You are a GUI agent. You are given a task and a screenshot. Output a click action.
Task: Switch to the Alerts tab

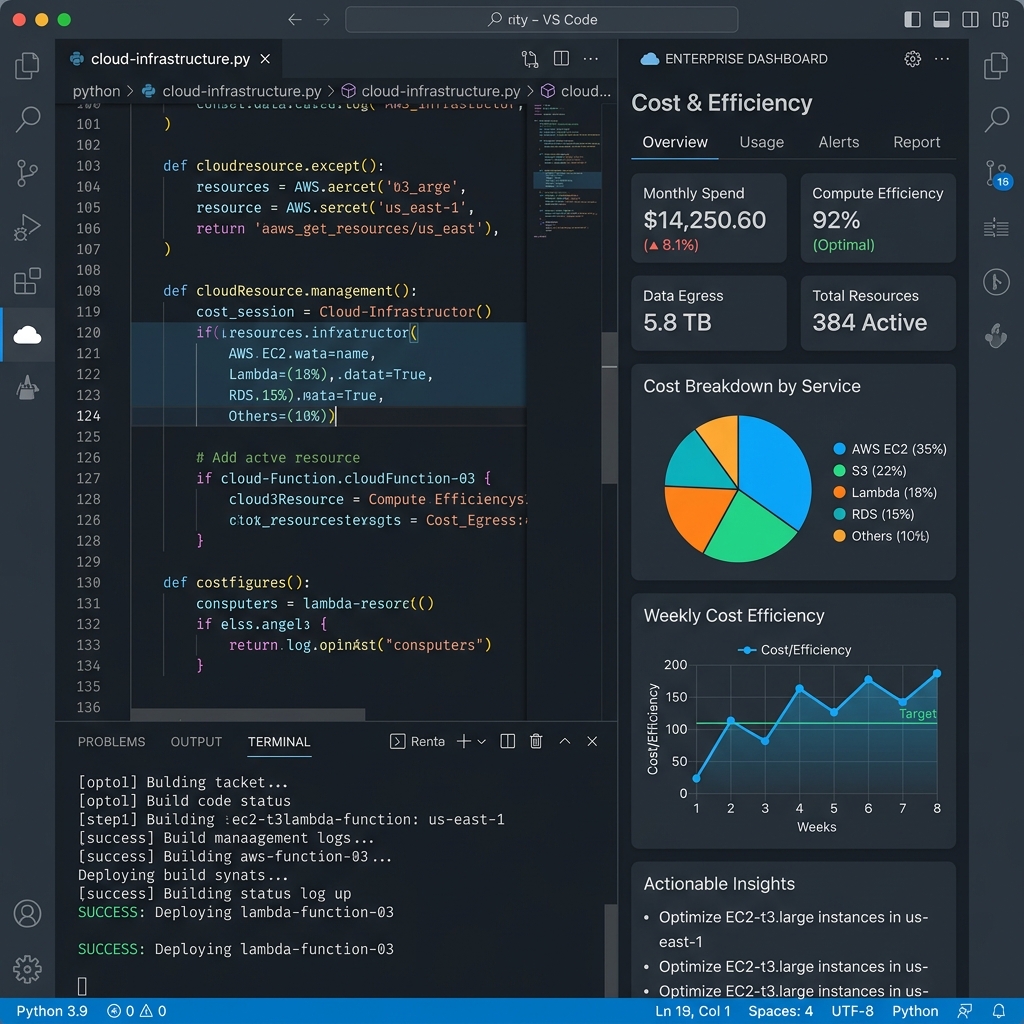[839, 142]
